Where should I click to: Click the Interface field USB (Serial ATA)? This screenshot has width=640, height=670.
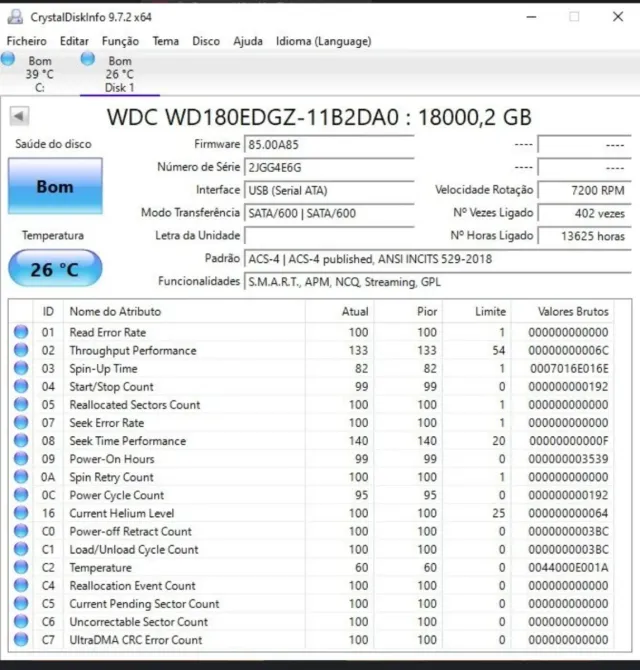point(329,190)
